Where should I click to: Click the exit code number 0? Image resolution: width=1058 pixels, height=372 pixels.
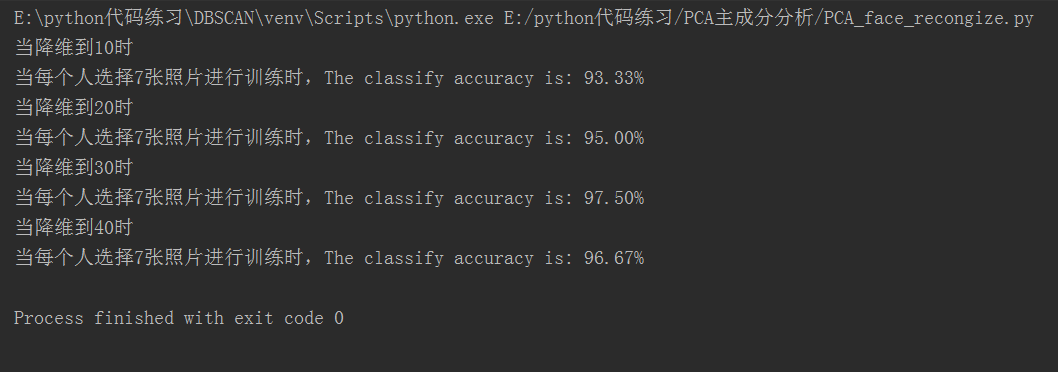pyautogui.click(x=339, y=318)
